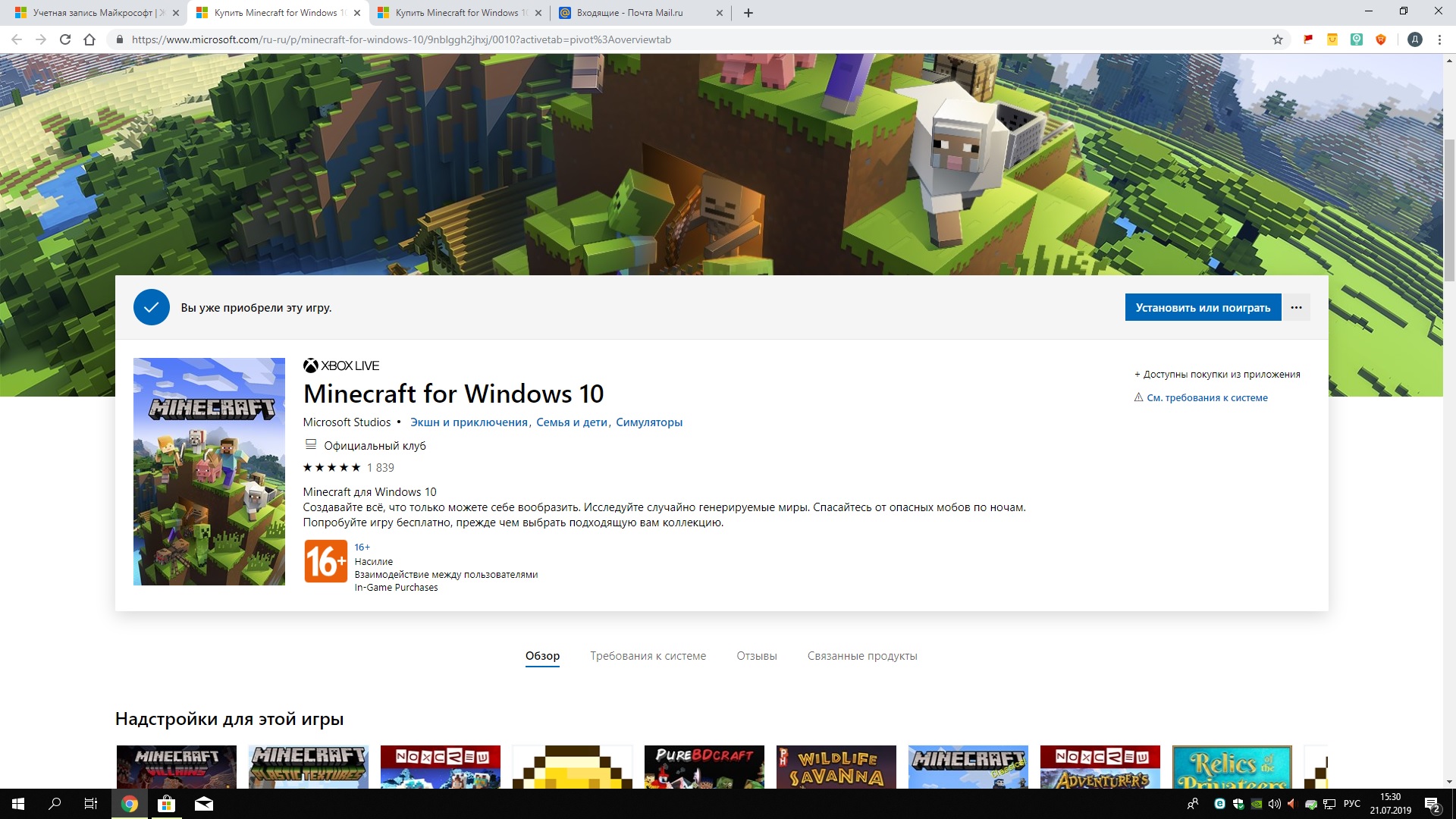Open the yellow shopping bag extension
The height and width of the screenshot is (819, 1456).
coord(1332,39)
